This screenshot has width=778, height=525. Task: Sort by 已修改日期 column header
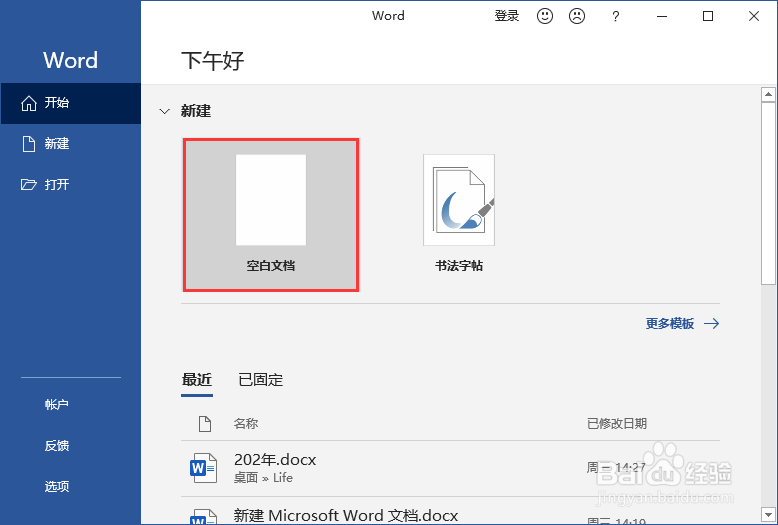617,424
